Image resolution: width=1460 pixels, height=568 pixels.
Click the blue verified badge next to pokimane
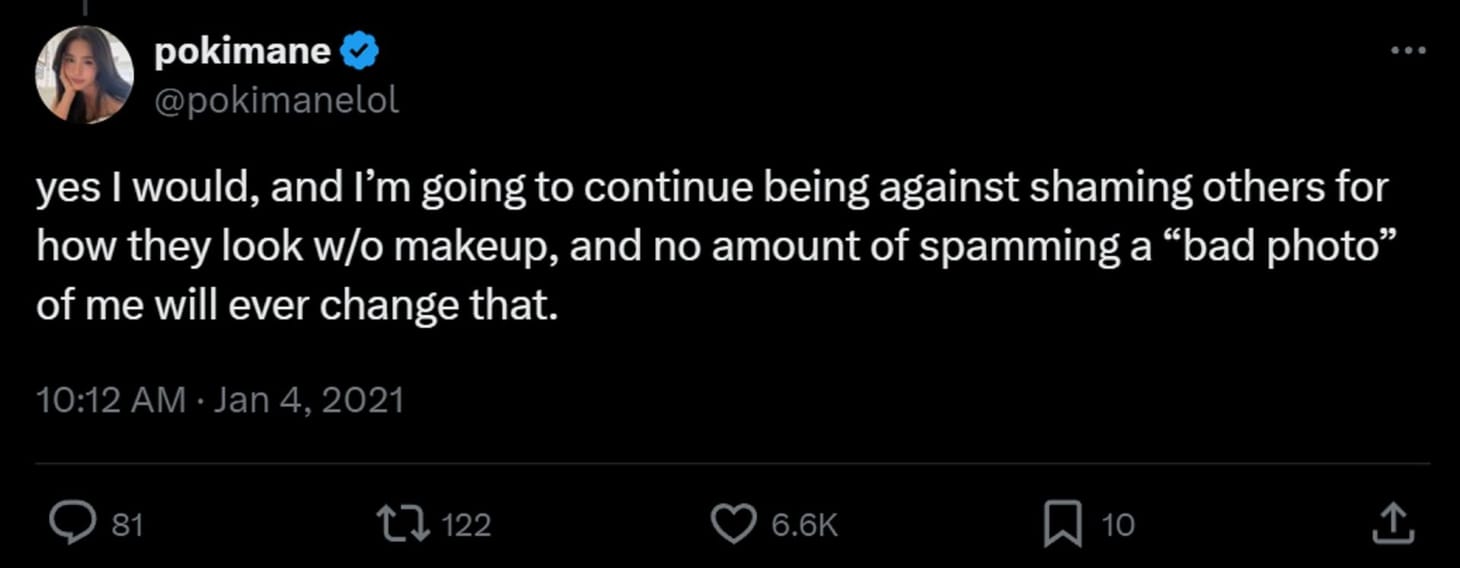click(x=360, y=51)
